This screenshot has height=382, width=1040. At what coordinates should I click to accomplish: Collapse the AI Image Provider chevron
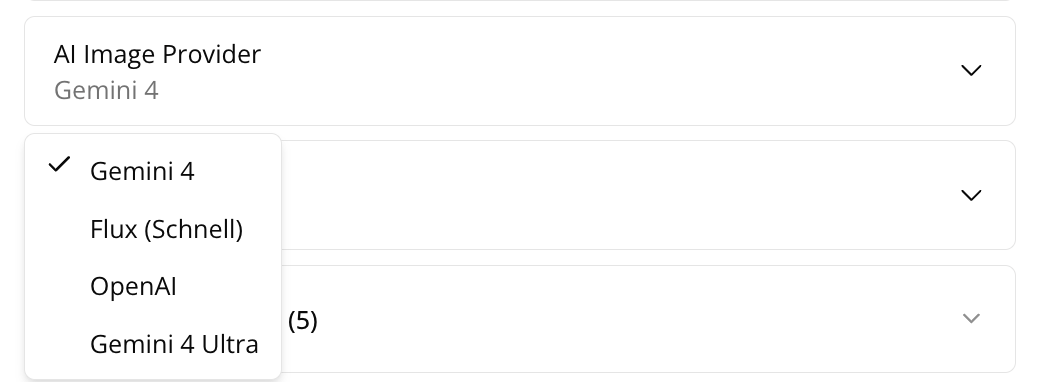pyautogui.click(x=971, y=70)
